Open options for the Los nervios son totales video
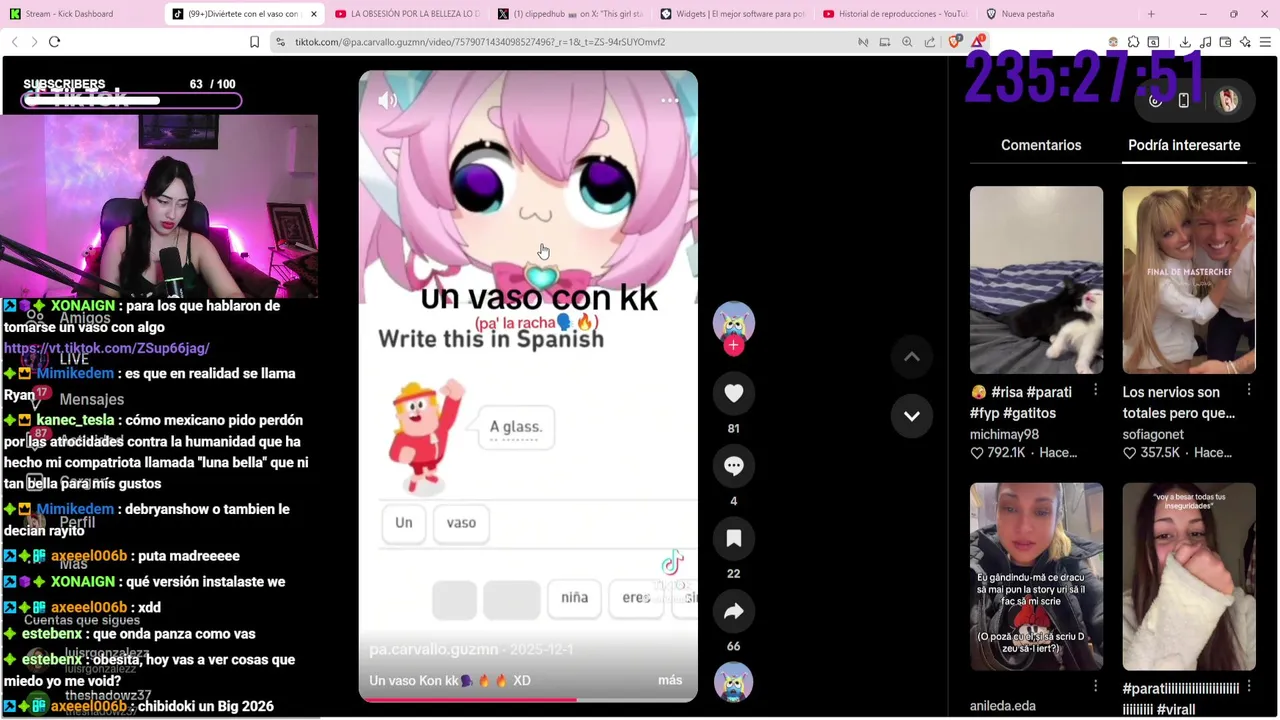Screen dimensions: 1280x720 pos(1248,390)
